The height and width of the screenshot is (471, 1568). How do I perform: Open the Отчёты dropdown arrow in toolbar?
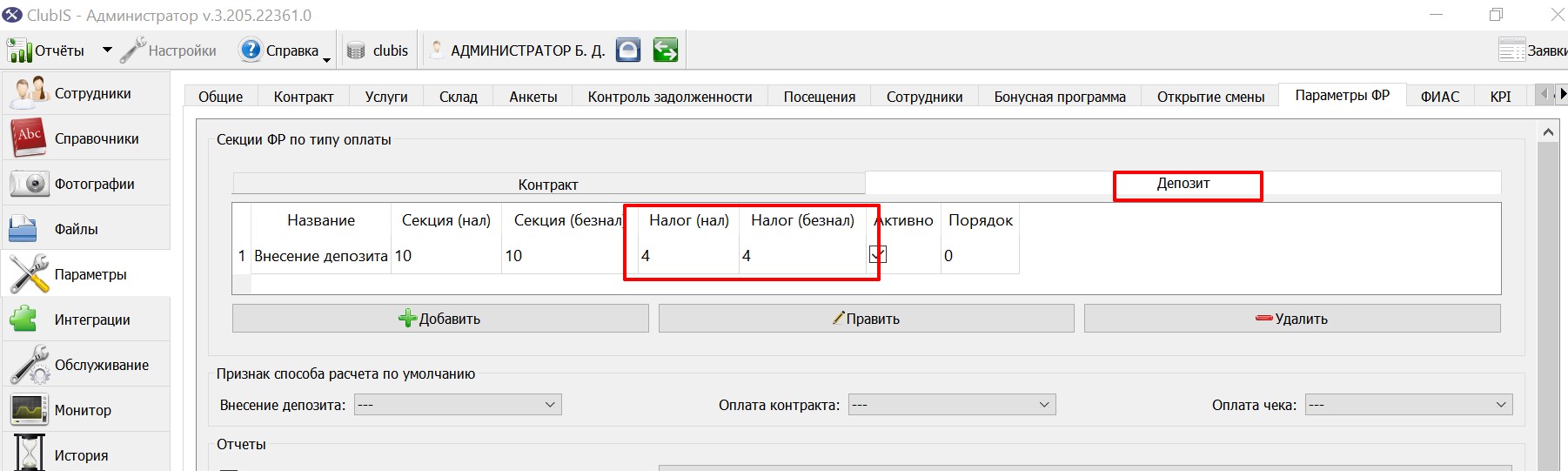point(107,50)
